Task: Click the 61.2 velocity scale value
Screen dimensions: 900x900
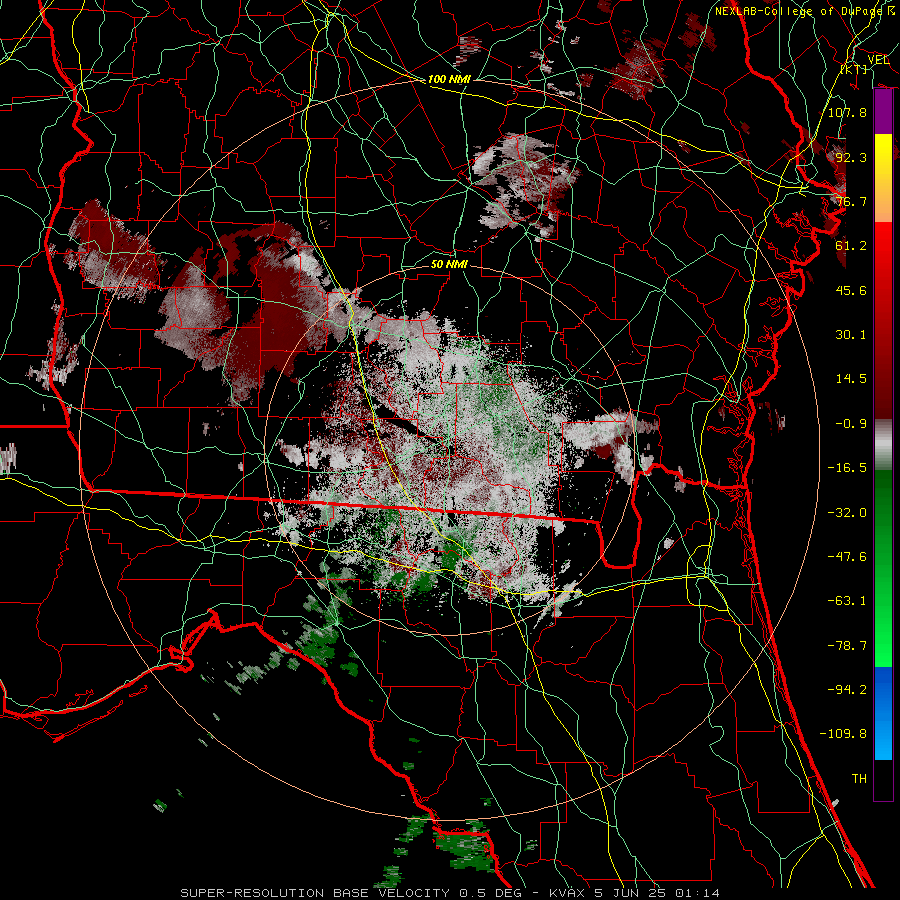Action: tap(851, 246)
